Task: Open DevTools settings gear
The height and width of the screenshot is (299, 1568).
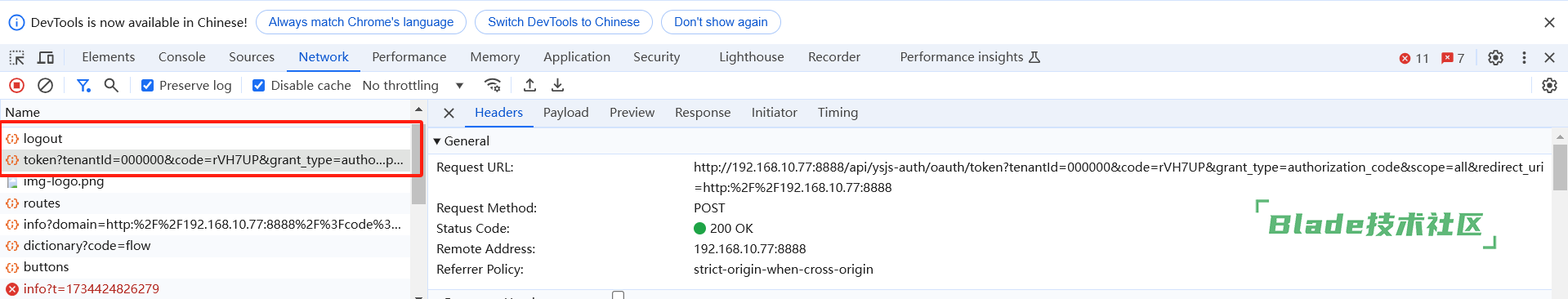Action: click(x=1495, y=57)
